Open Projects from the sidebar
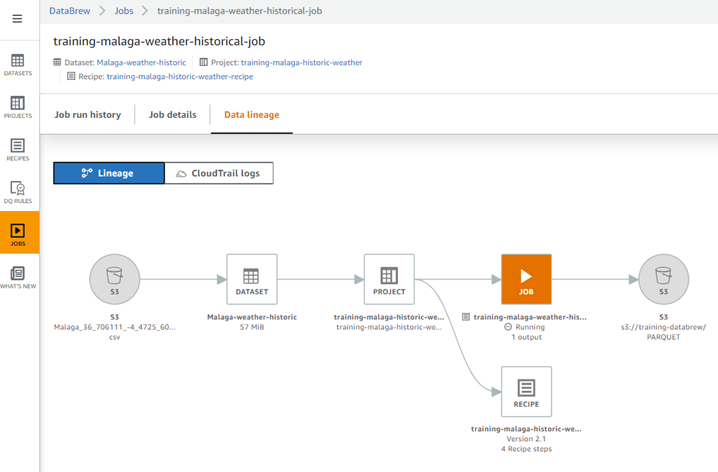Screen dimensions: 718x472 [x=18, y=107]
